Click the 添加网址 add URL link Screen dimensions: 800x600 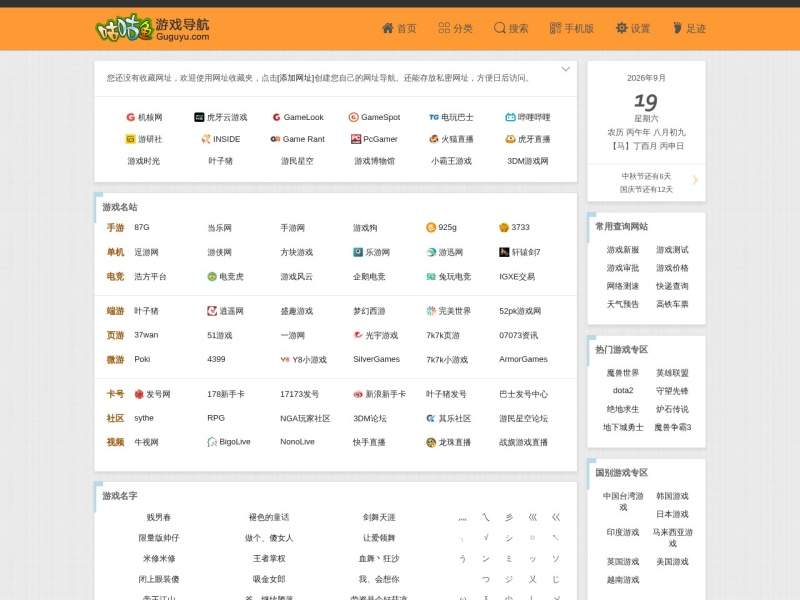[295, 78]
